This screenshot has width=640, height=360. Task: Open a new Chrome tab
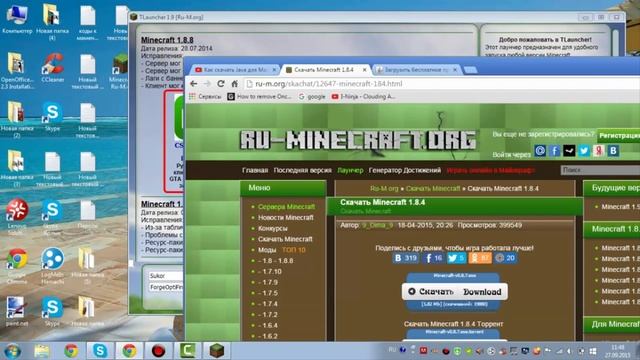click(471, 70)
